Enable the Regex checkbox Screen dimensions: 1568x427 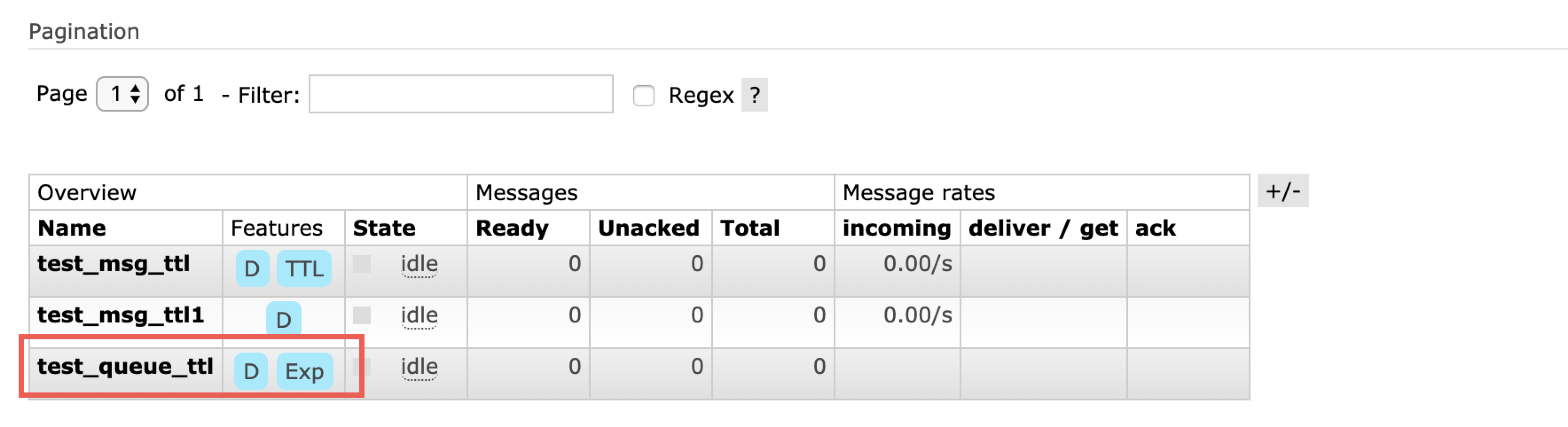pos(643,96)
